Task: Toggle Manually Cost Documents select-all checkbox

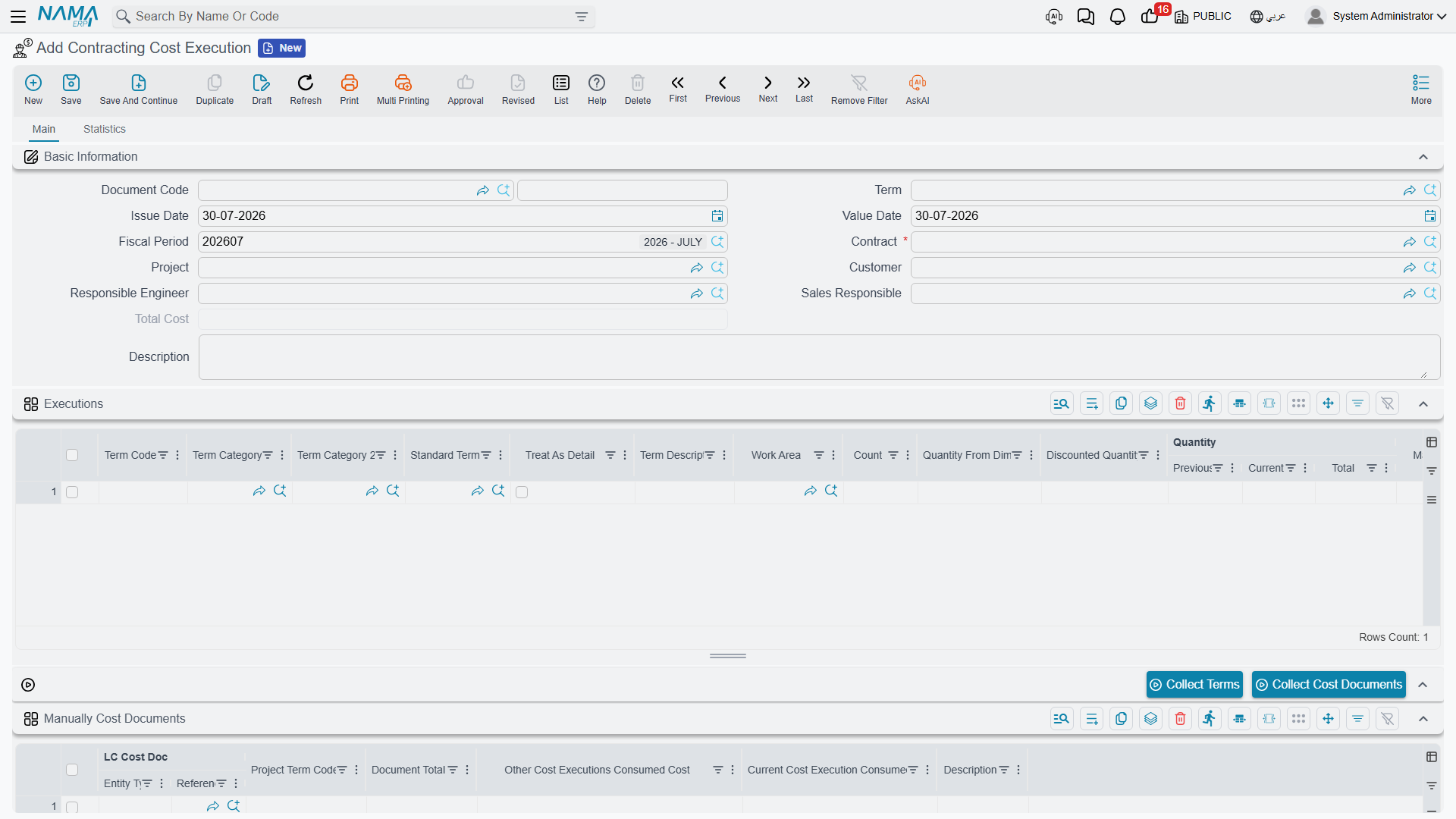Action: pyautogui.click(x=72, y=770)
